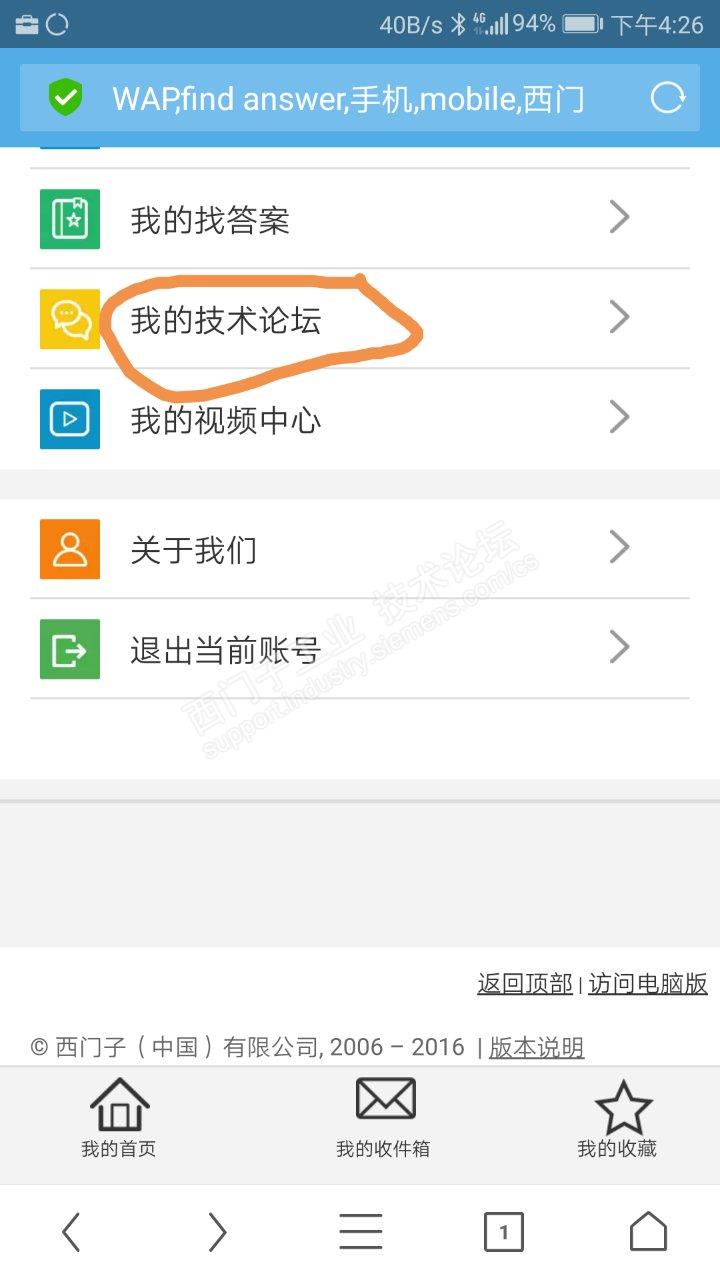Tap the orange 关于我们 person icon
Screen dimensions: 720x1280
[x=70, y=549]
